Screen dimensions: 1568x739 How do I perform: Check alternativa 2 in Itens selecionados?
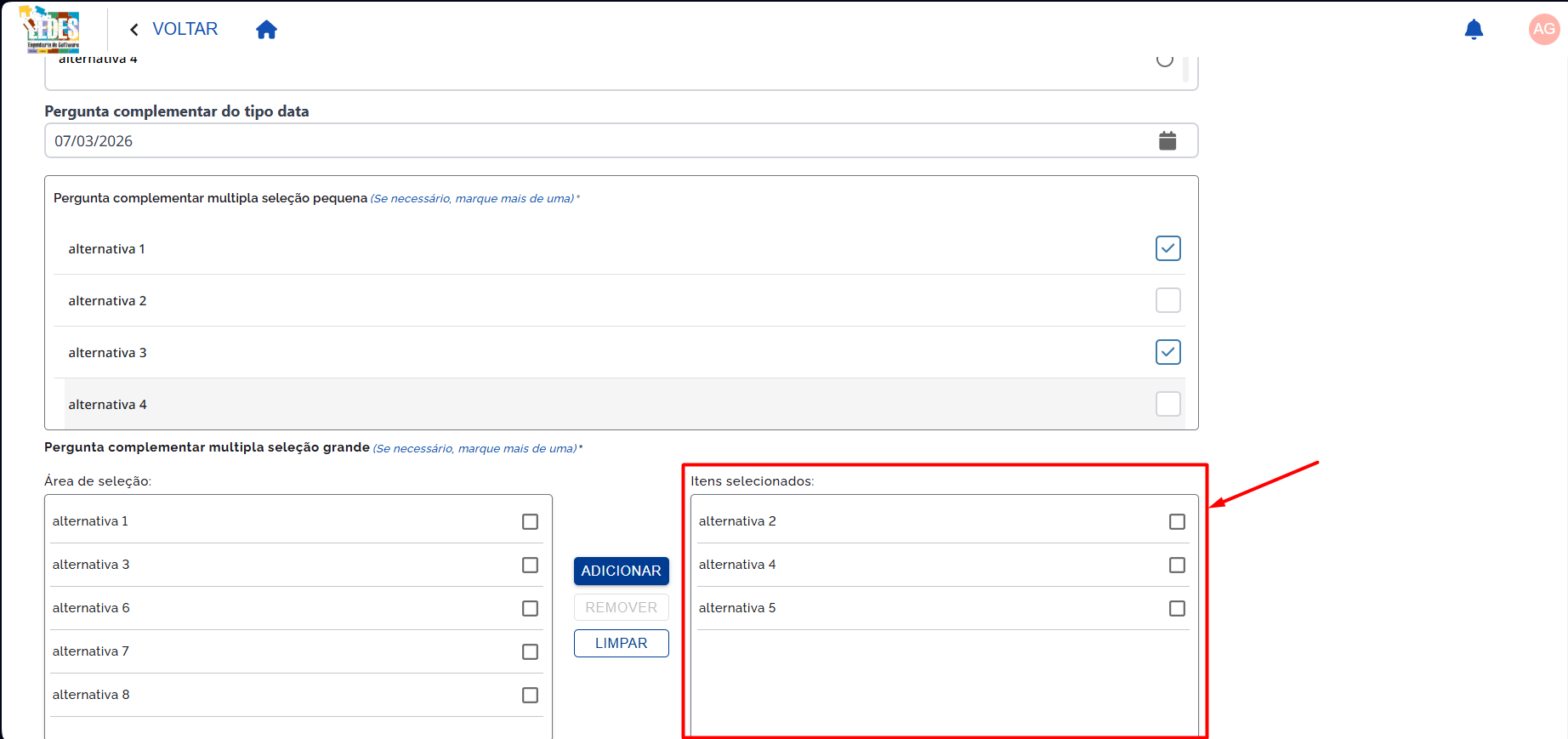tap(1177, 521)
